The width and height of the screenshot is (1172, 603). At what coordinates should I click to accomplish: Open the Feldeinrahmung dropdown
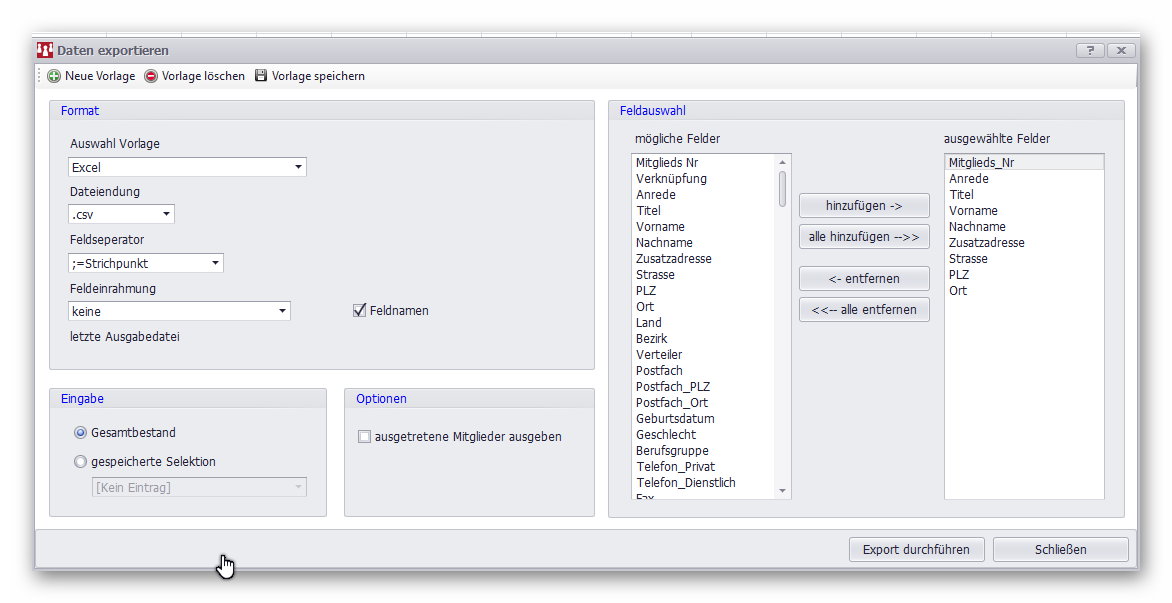[x=282, y=312]
